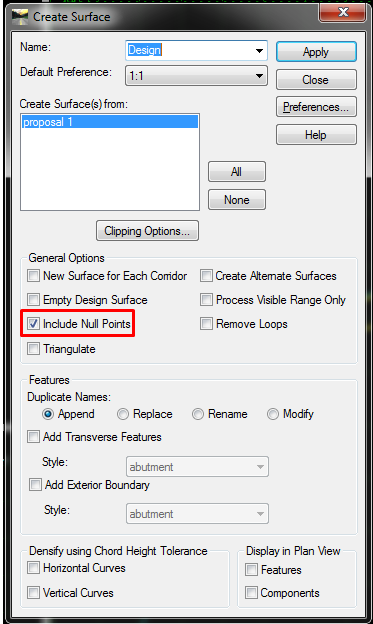Open Preferences dialog

click(316, 107)
